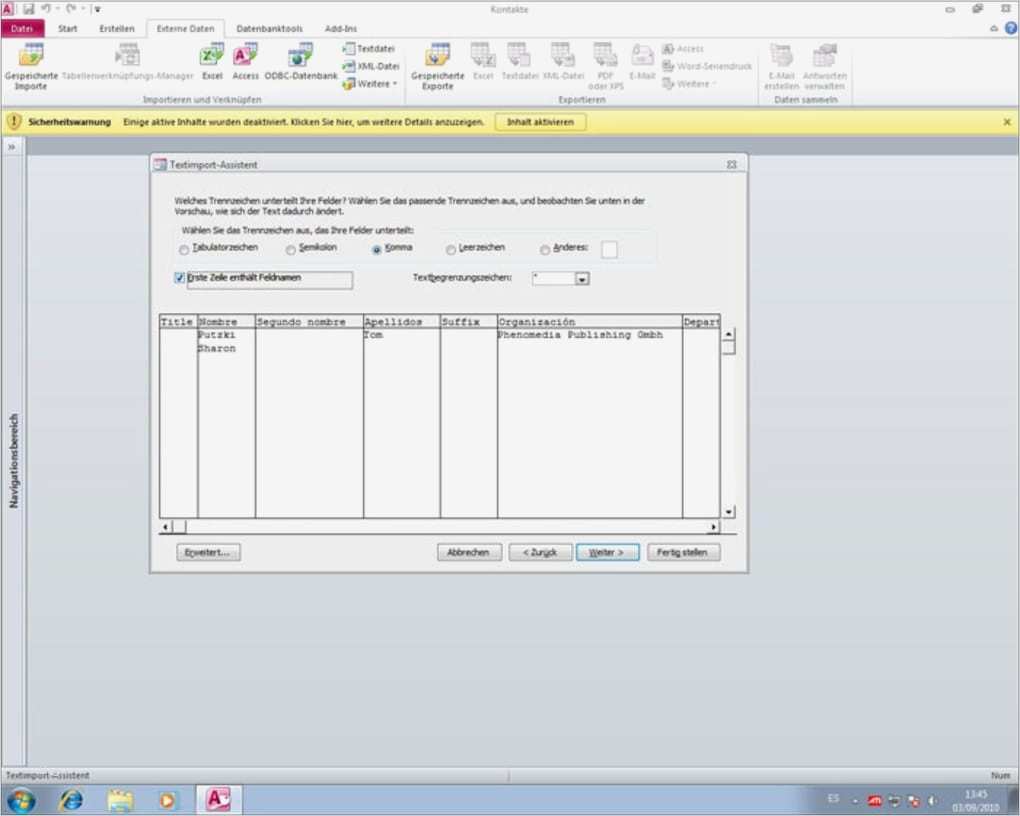1020x816 pixels.
Task: Click Abbrechen in the wizard
Action: (x=469, y=552)
